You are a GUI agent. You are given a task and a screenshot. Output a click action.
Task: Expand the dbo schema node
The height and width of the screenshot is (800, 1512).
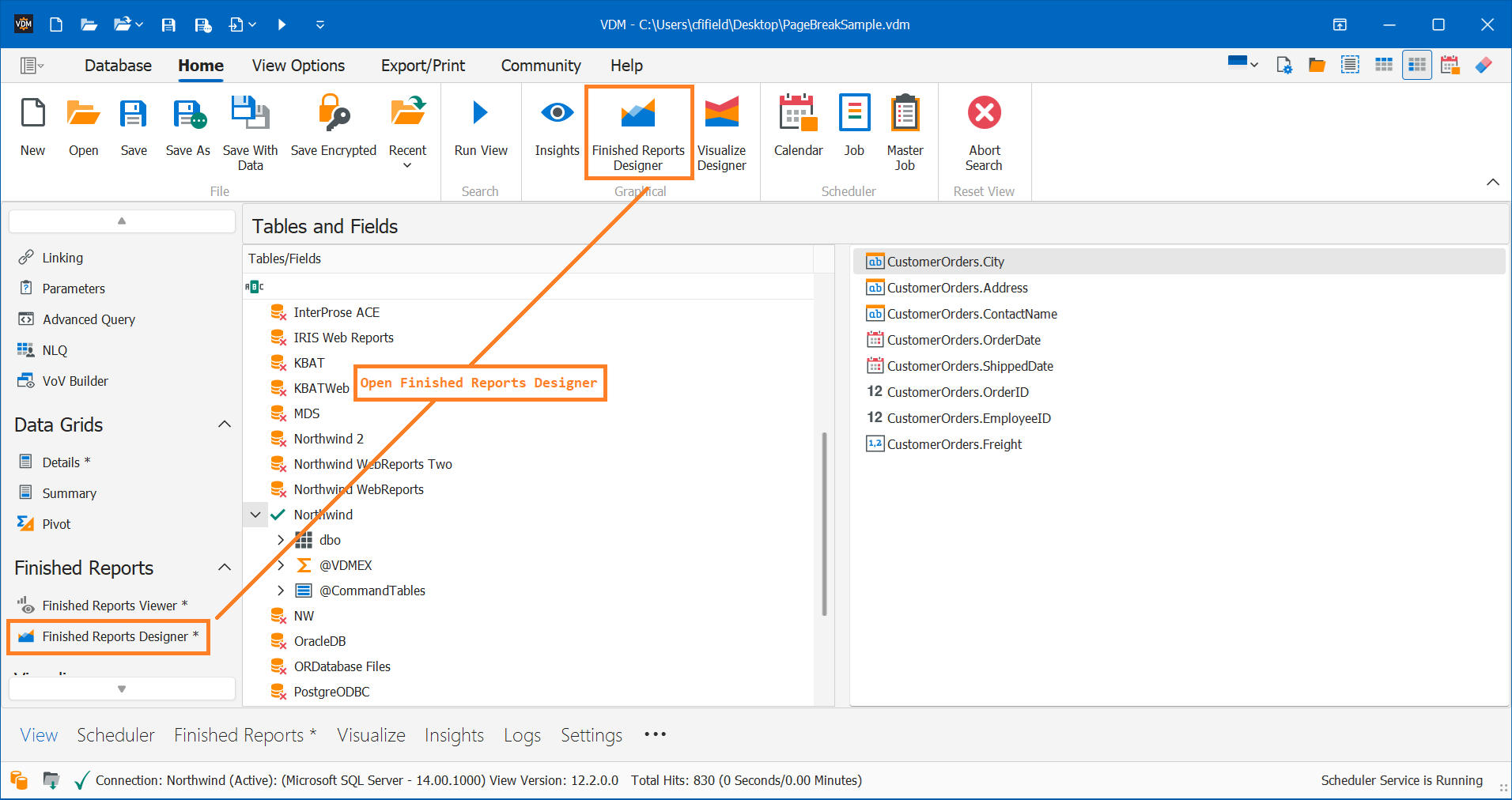pos(281,540)
